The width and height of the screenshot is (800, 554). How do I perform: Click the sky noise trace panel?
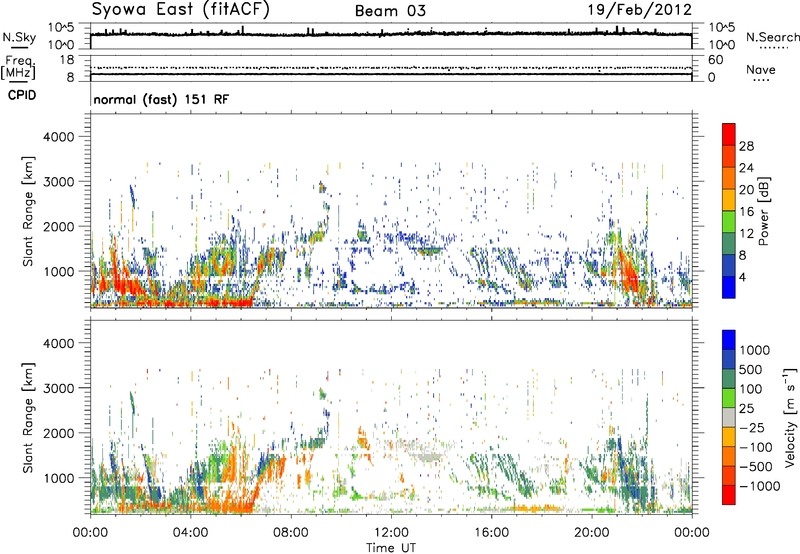coord(391,36)
